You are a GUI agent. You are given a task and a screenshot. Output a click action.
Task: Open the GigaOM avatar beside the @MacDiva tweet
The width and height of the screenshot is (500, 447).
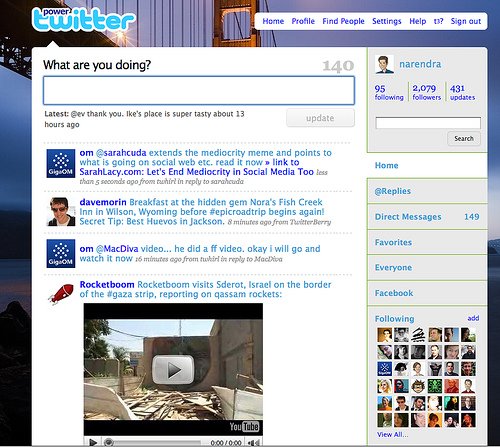click(61, 253)
